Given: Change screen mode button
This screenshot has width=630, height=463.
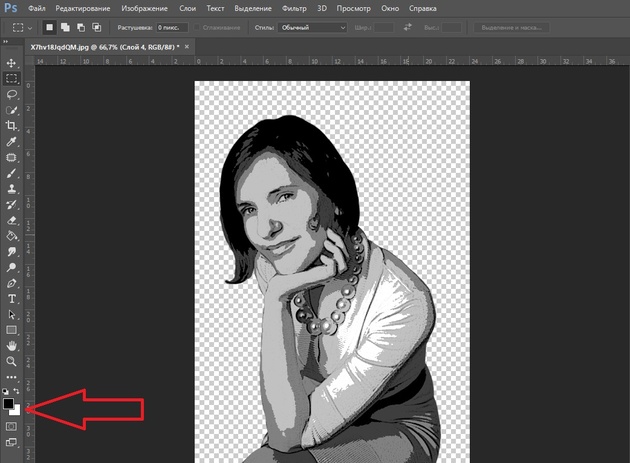Looking at the screenshot, I should tap(11, 443).
